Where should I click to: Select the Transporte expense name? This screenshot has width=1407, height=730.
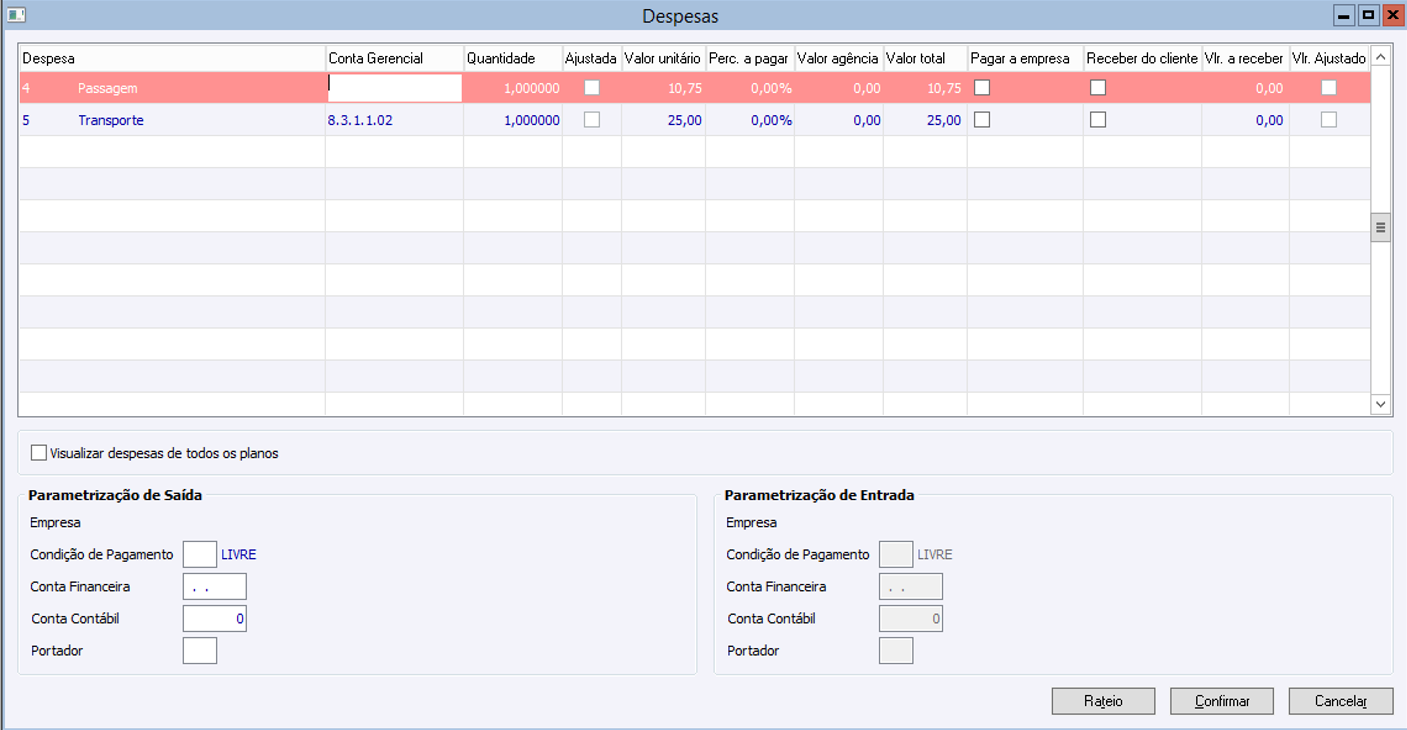pyautogui.click(x=111, y=120)
